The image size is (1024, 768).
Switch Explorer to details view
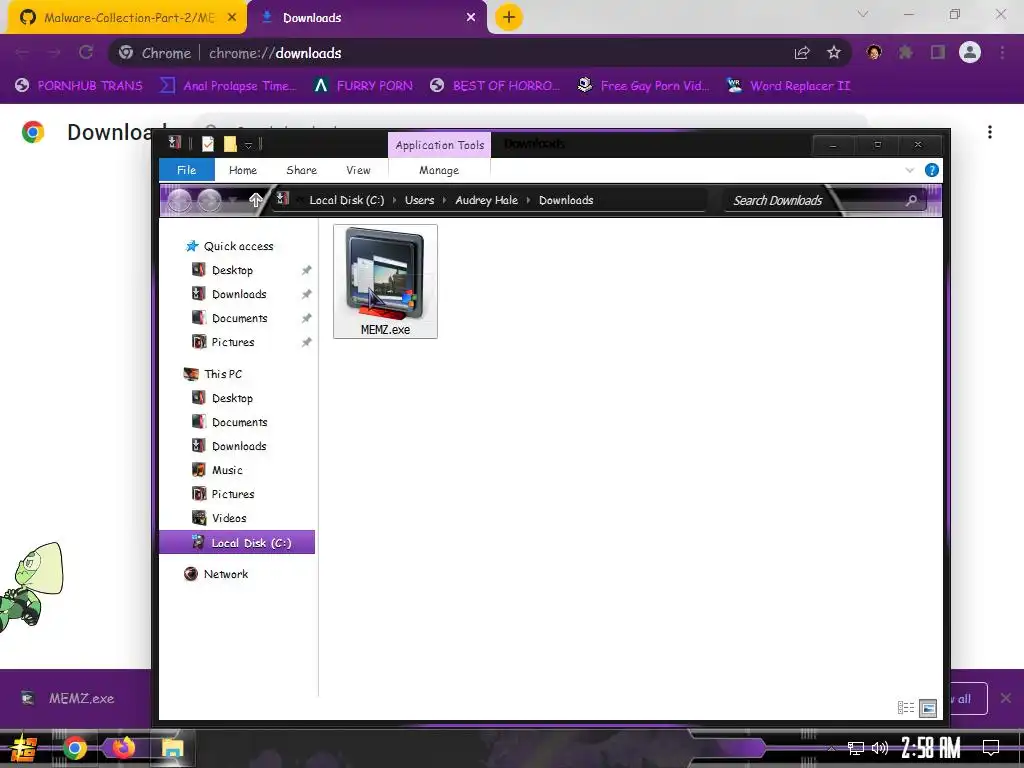coord(906,707)
